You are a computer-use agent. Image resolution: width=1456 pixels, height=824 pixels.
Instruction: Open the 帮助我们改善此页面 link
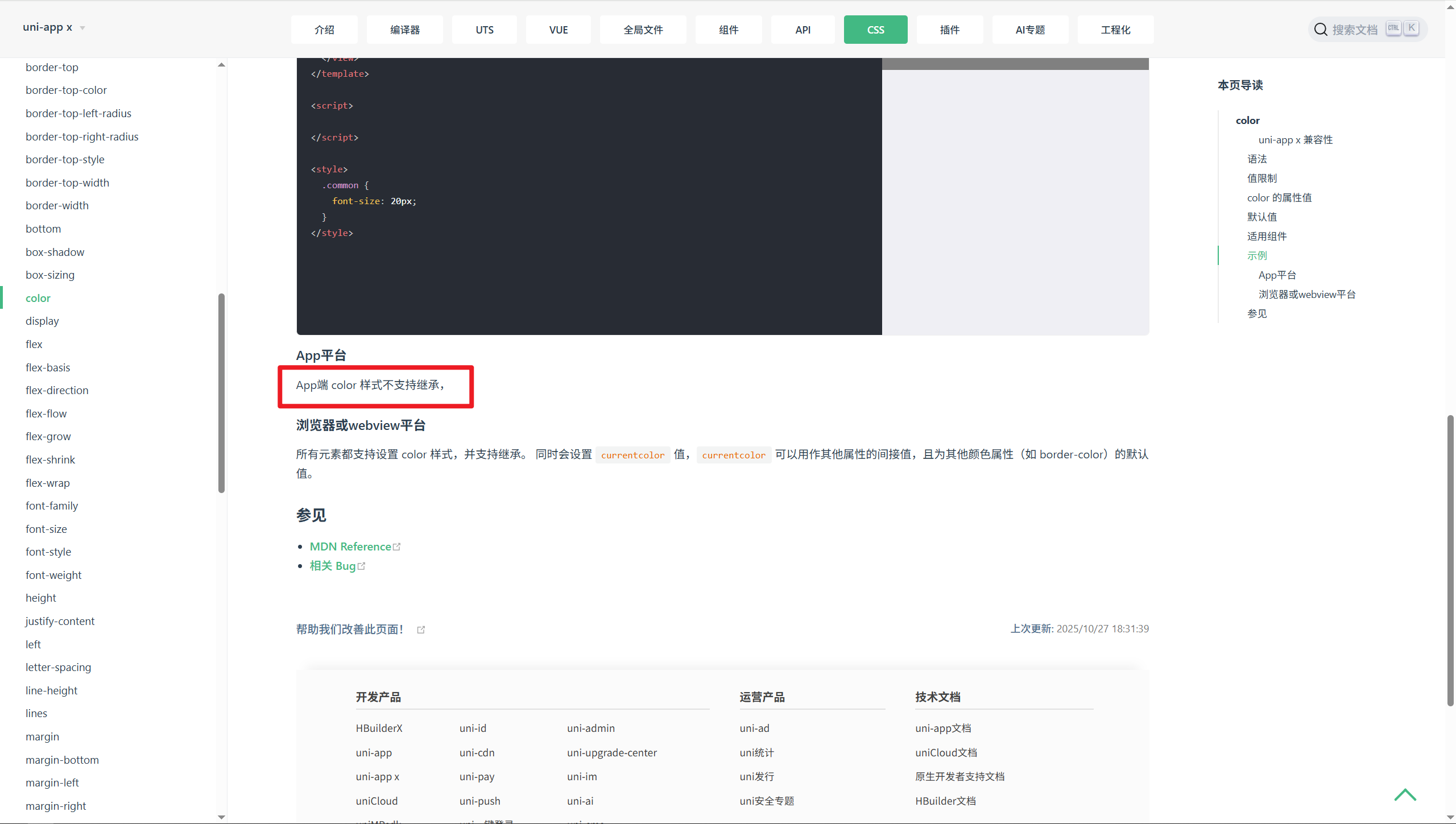(x=349, y=629)
